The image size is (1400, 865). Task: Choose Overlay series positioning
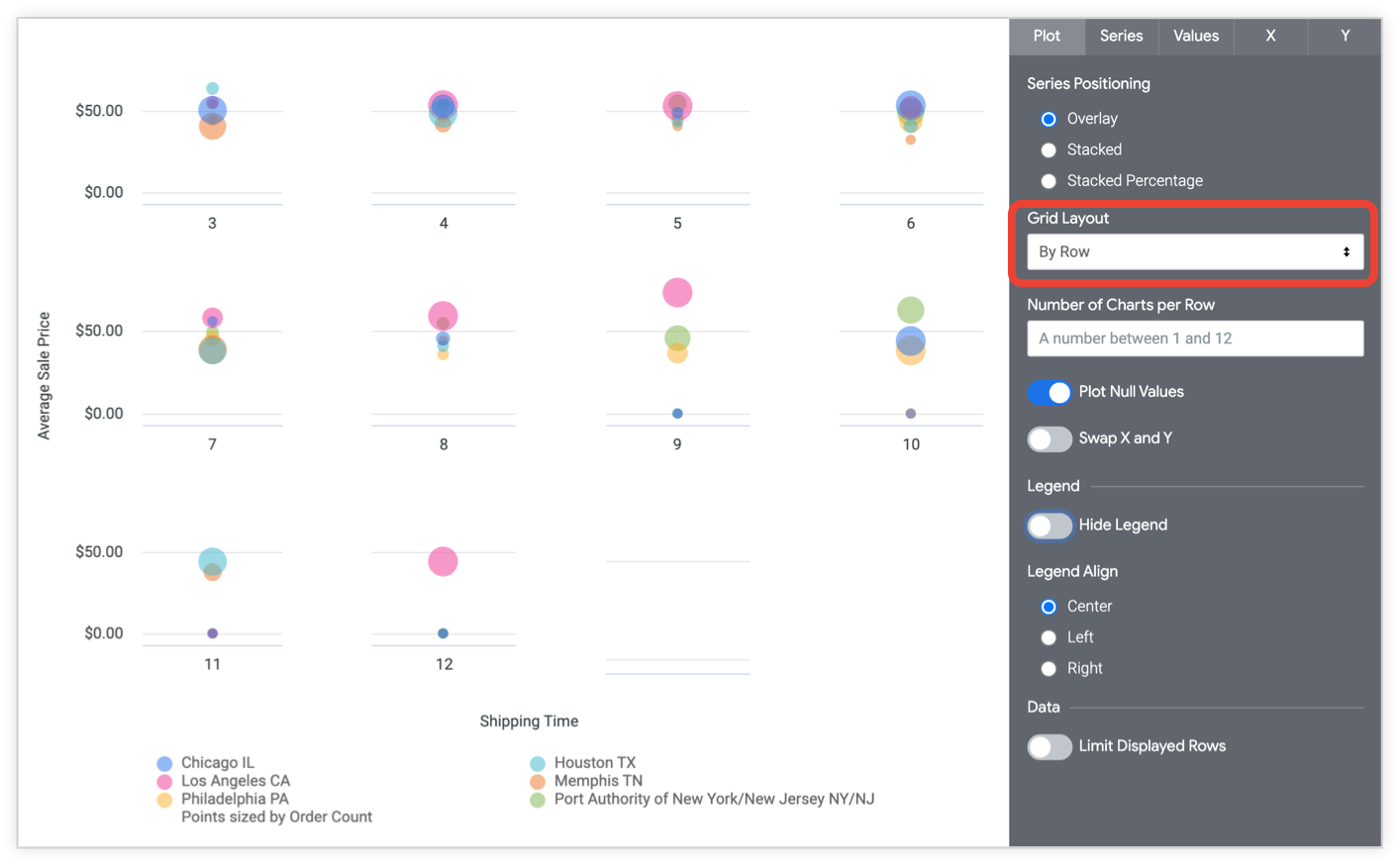tap(1049, 119)
